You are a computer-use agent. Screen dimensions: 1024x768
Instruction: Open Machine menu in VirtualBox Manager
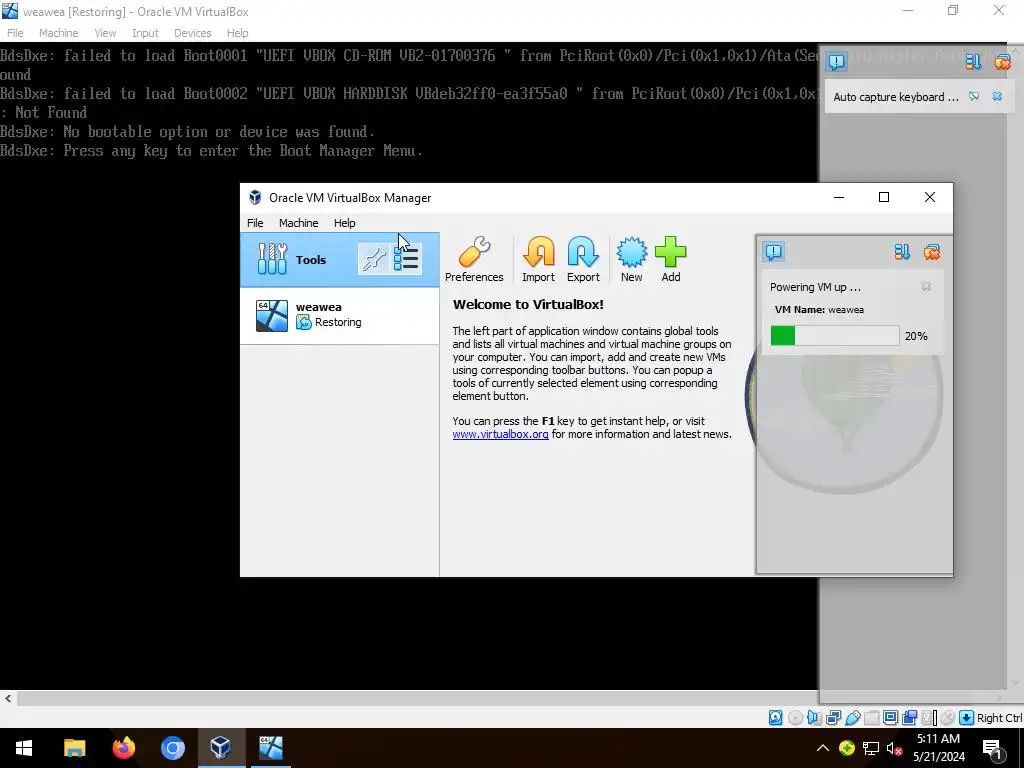(x=298, y=223)
